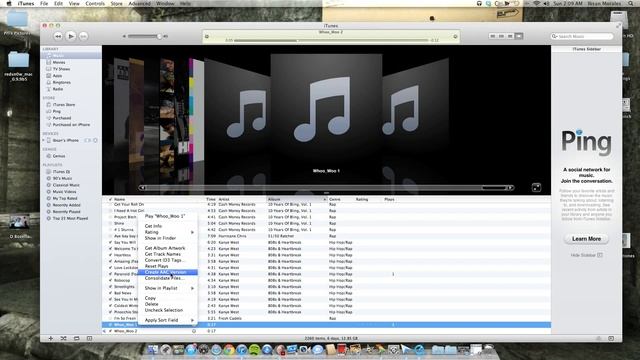Uncheck the Bad News song checkbox
Viewport: 640px width, 360px height.
pos(111,293)
